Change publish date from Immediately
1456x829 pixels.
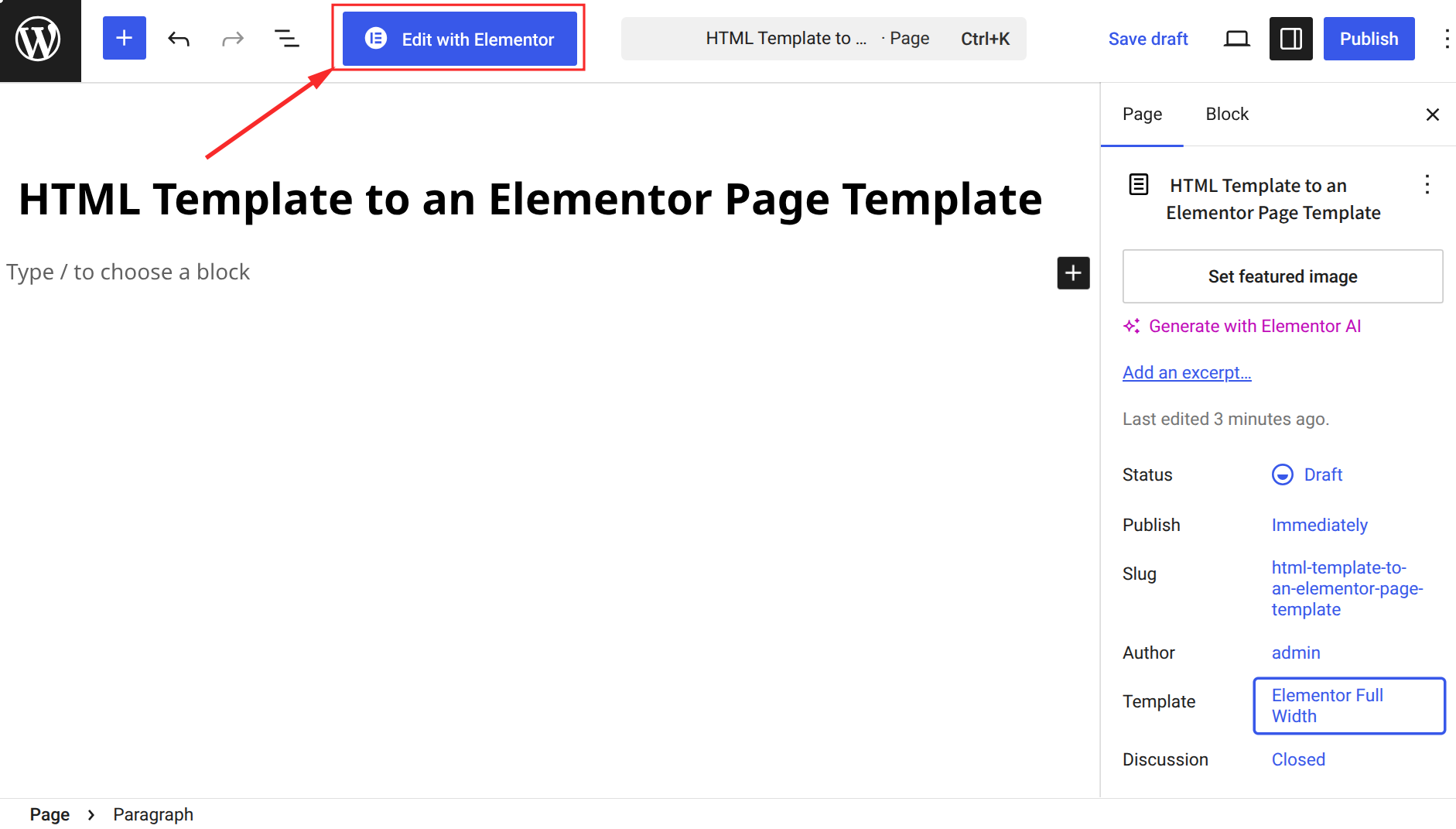click(x=1319, y=526)
